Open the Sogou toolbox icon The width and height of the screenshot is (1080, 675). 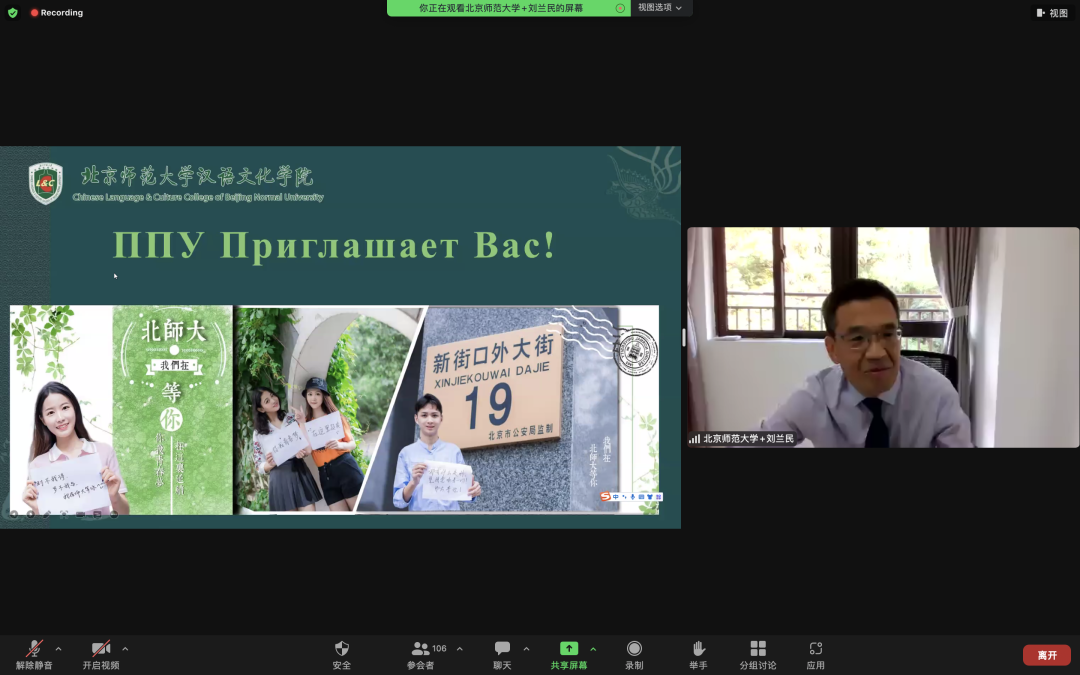(658, 497)
